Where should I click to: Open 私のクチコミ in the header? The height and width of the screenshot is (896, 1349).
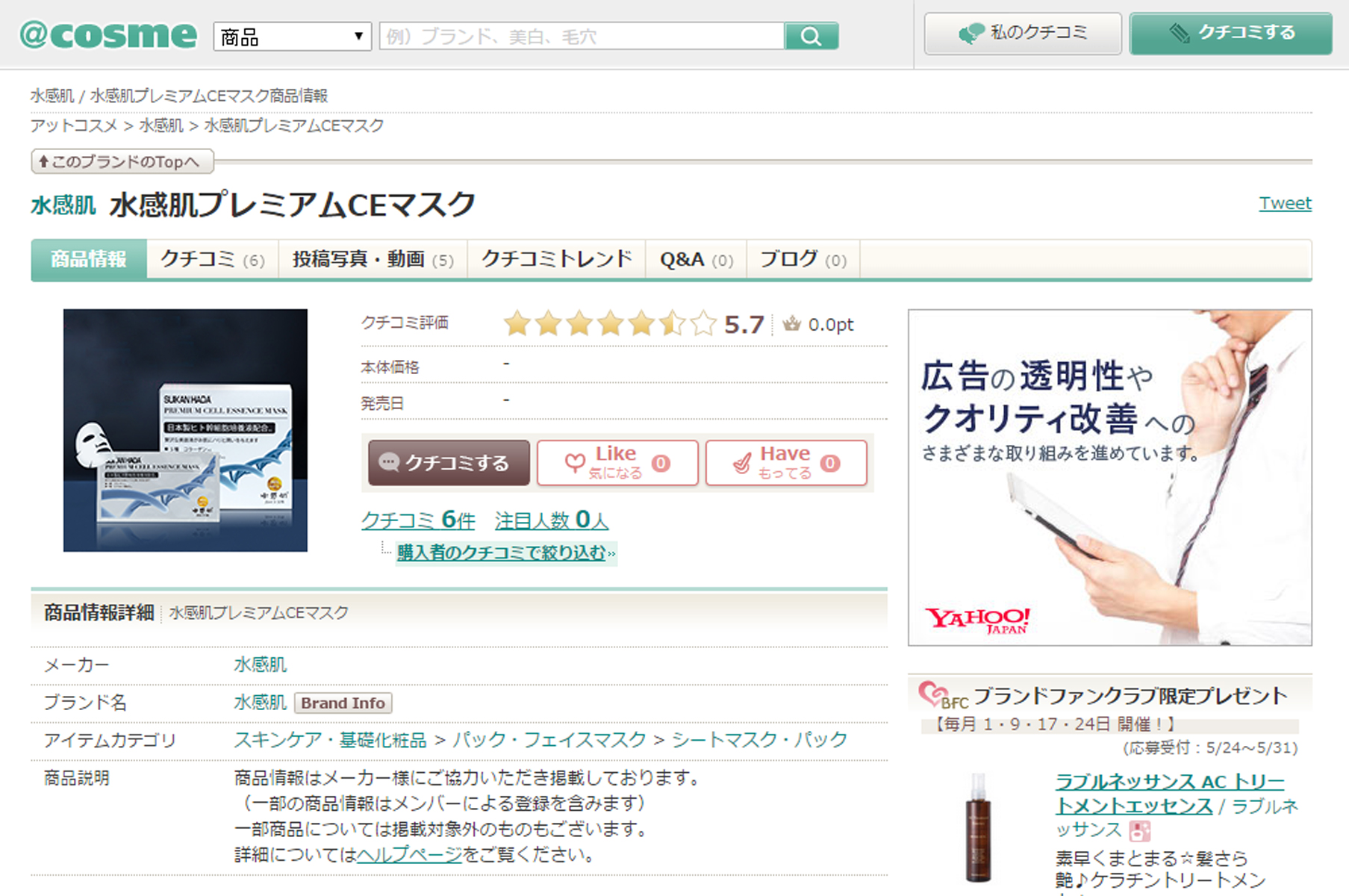coord(1022,34)
